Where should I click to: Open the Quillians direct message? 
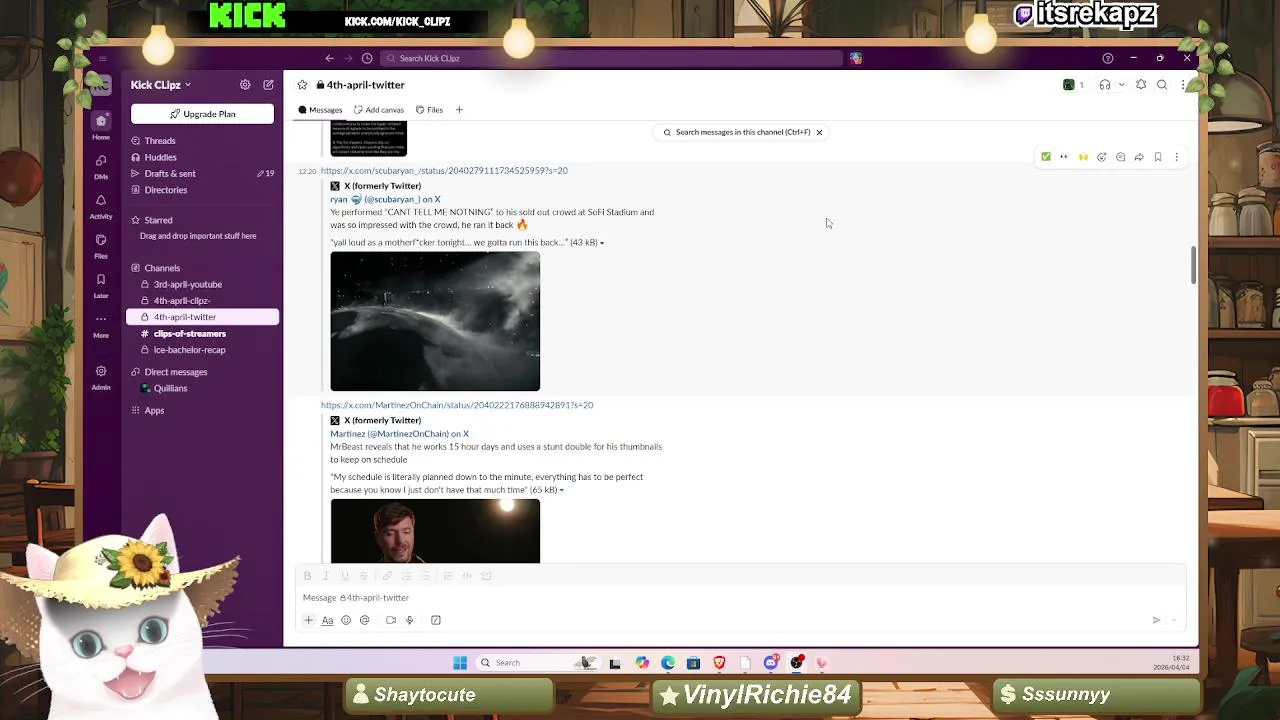pyautogui.click(x=170, y=388)
